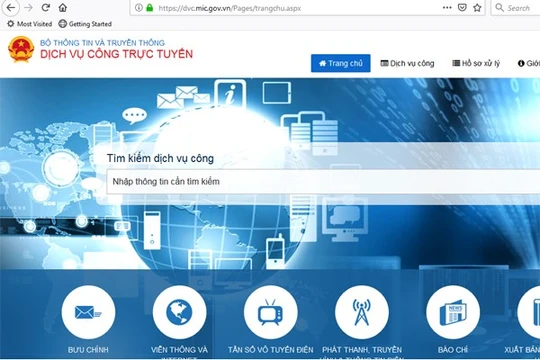Click the Nhập thông tin cần tìm kiếm field

click(x=323, y=182)
